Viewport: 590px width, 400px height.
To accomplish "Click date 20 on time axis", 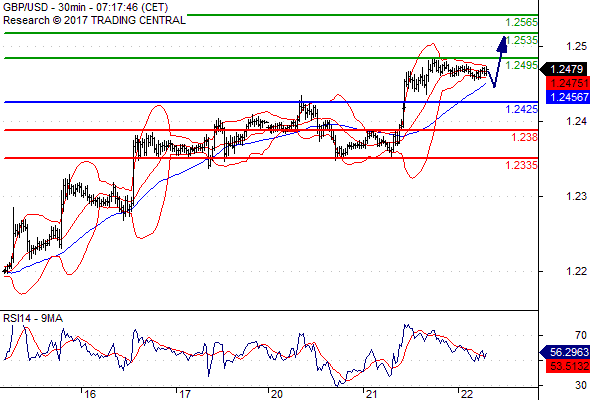I will point(277,394).
